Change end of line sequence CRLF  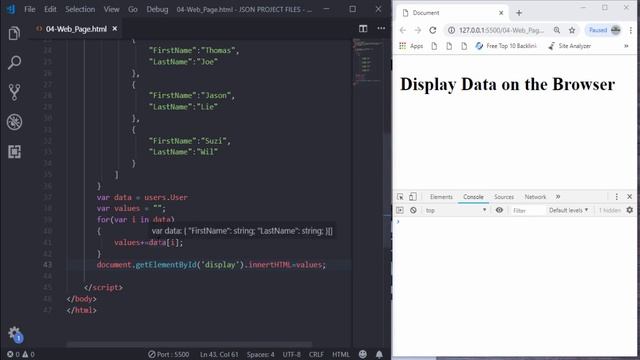pos(316,354)
